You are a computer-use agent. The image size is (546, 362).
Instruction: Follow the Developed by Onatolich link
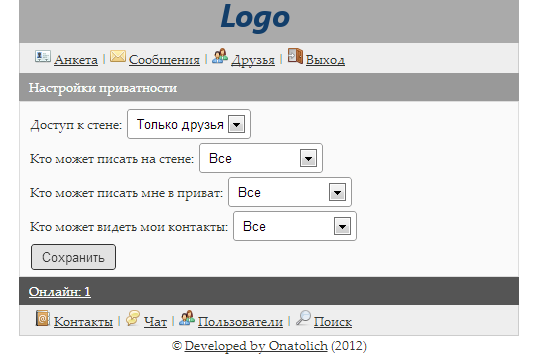pos(256,346)
